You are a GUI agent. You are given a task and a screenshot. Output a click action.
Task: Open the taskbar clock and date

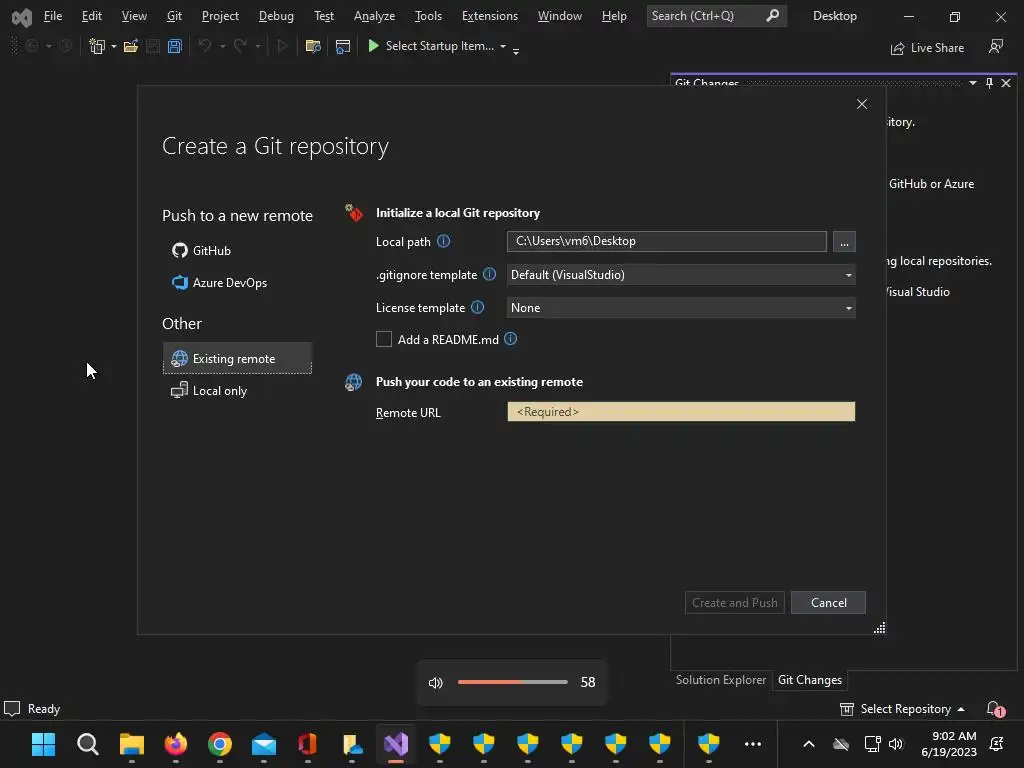(x=949, y=744)
